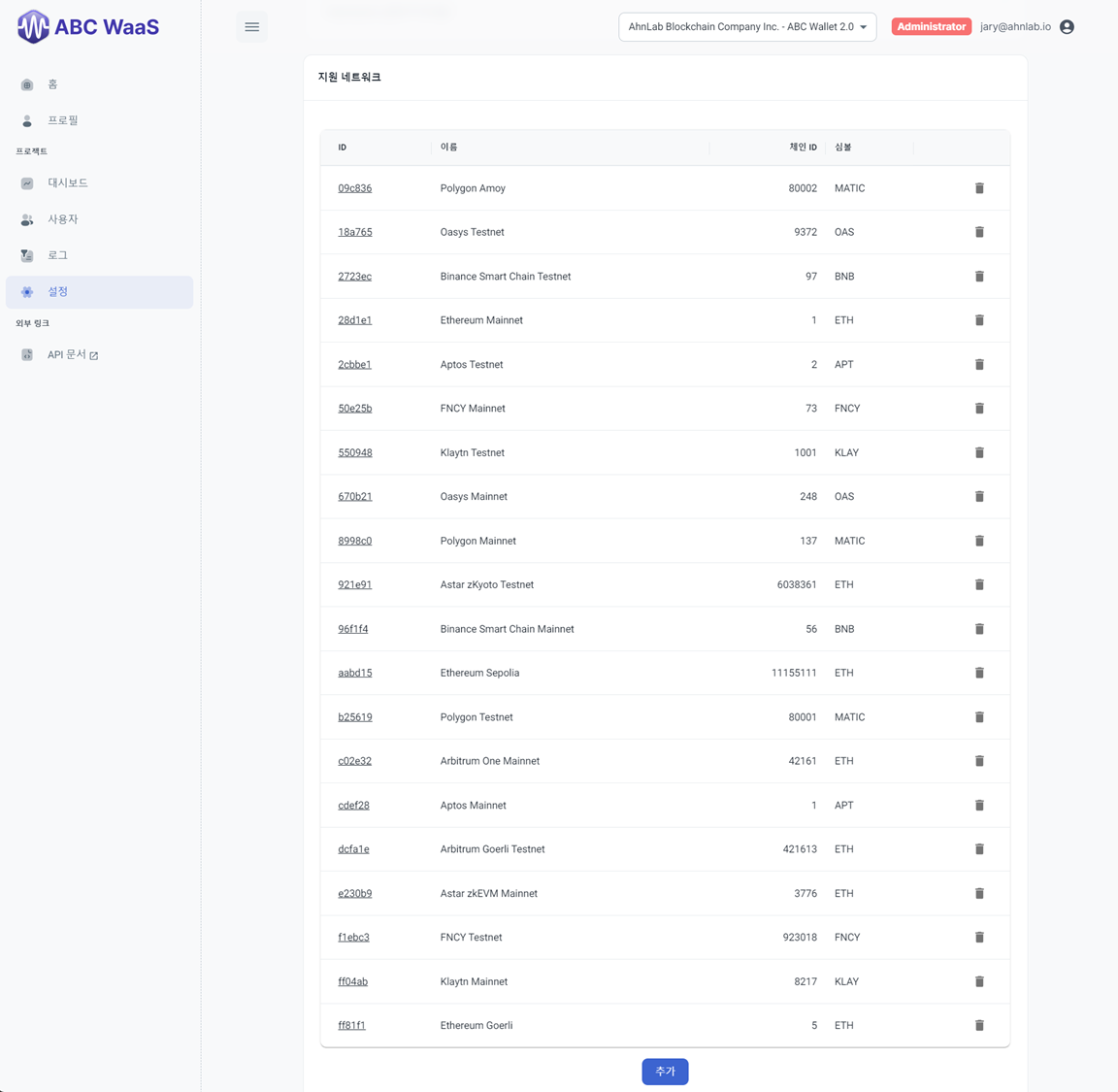Remove the Polygon Testnet network
Viewport: 1118px width, 1092px height.
click(x=979, y=716)
